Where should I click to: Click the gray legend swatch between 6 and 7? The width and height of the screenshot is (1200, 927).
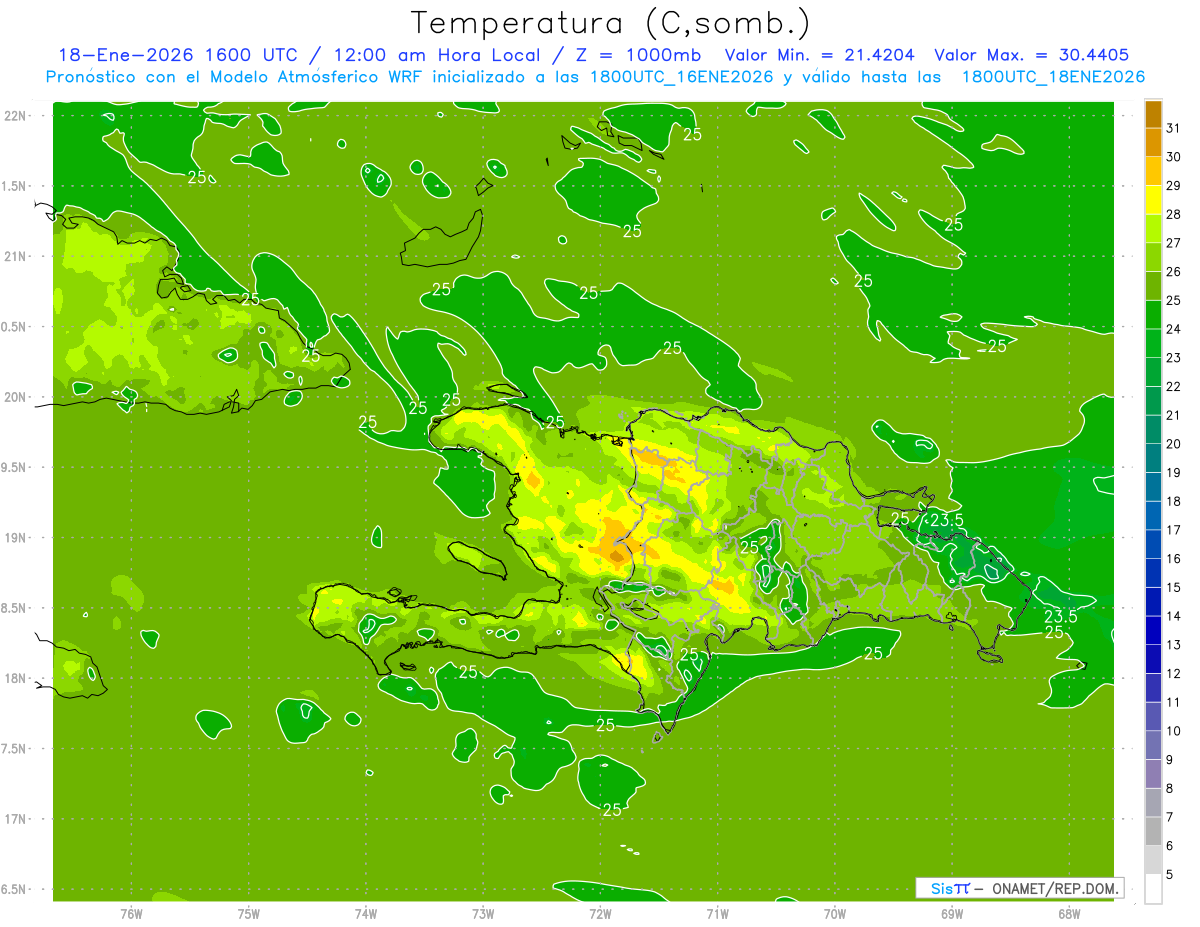pos(1153,831)
